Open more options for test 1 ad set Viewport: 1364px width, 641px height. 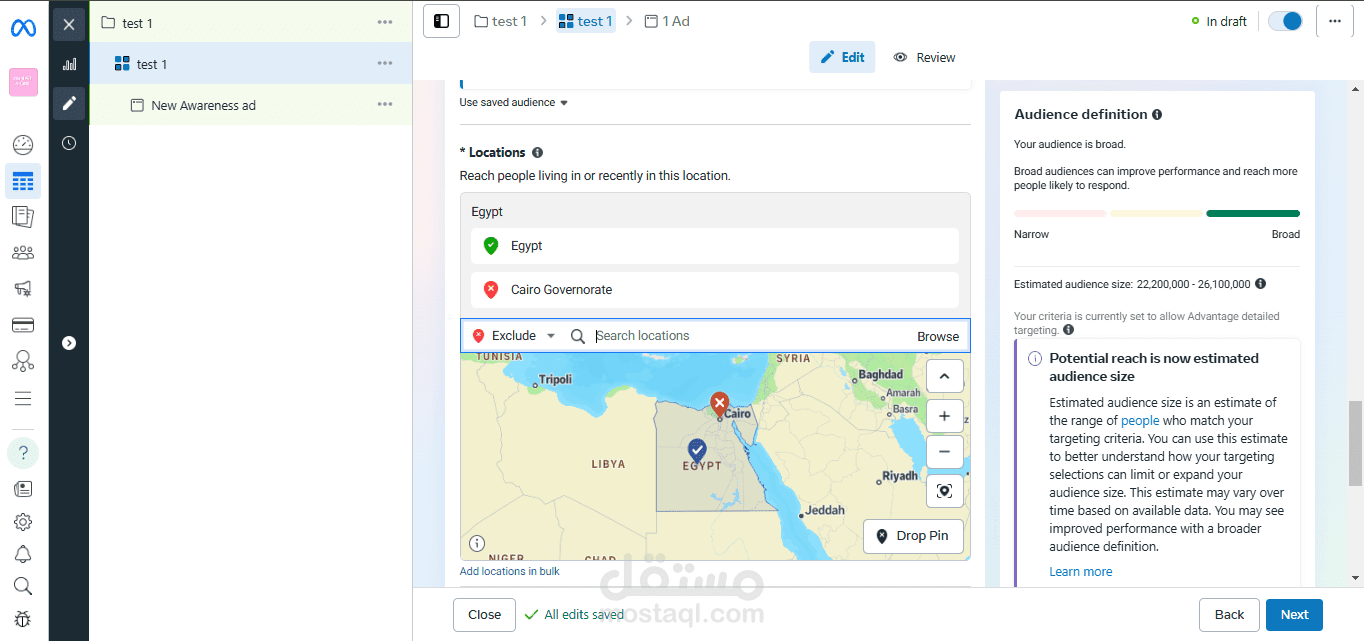click(385, 64)
